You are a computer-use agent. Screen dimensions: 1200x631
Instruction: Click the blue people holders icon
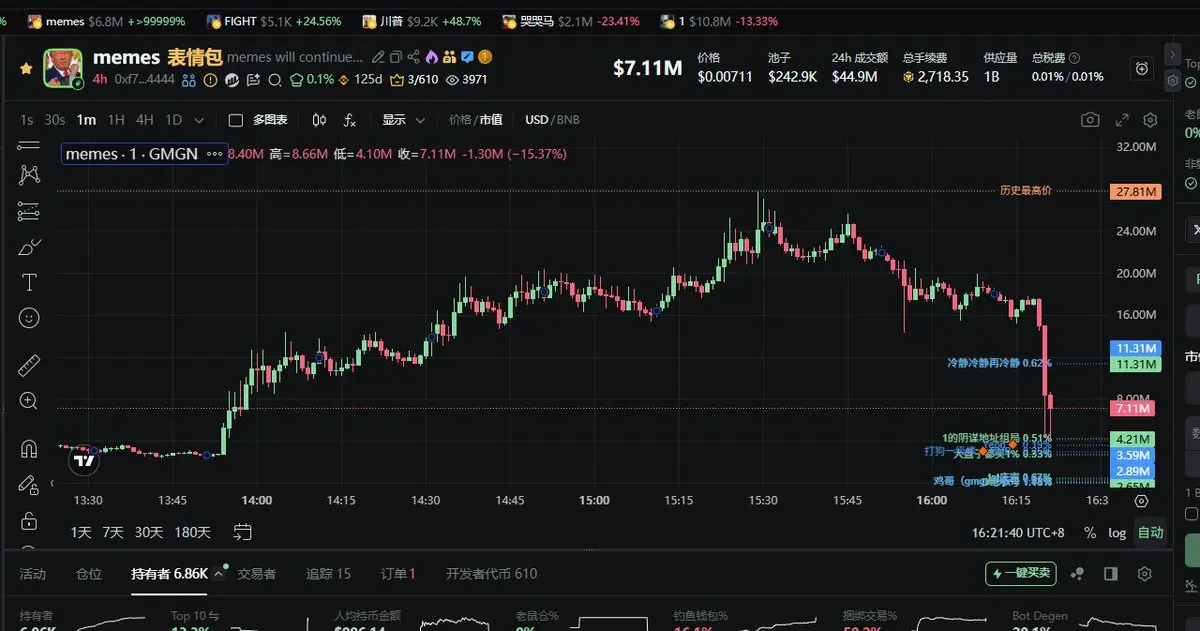[189, 80]
